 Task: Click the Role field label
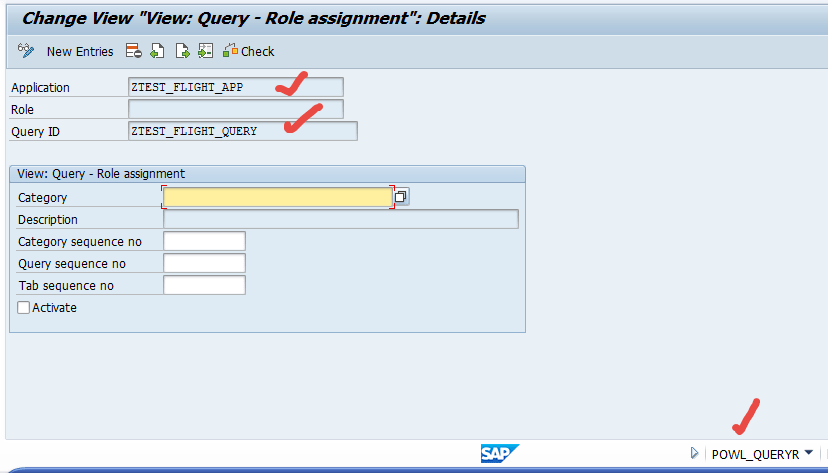22,110
